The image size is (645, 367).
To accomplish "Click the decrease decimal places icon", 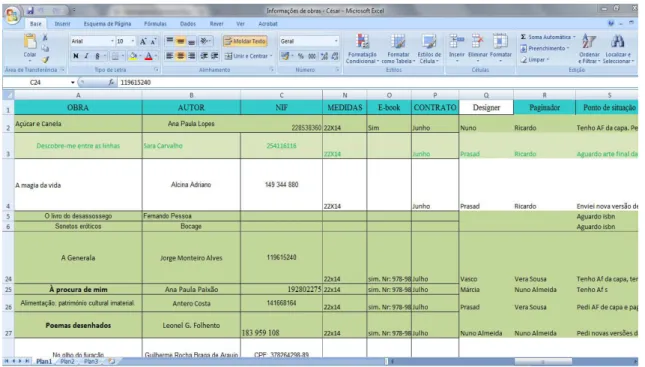I will [335, 56].
